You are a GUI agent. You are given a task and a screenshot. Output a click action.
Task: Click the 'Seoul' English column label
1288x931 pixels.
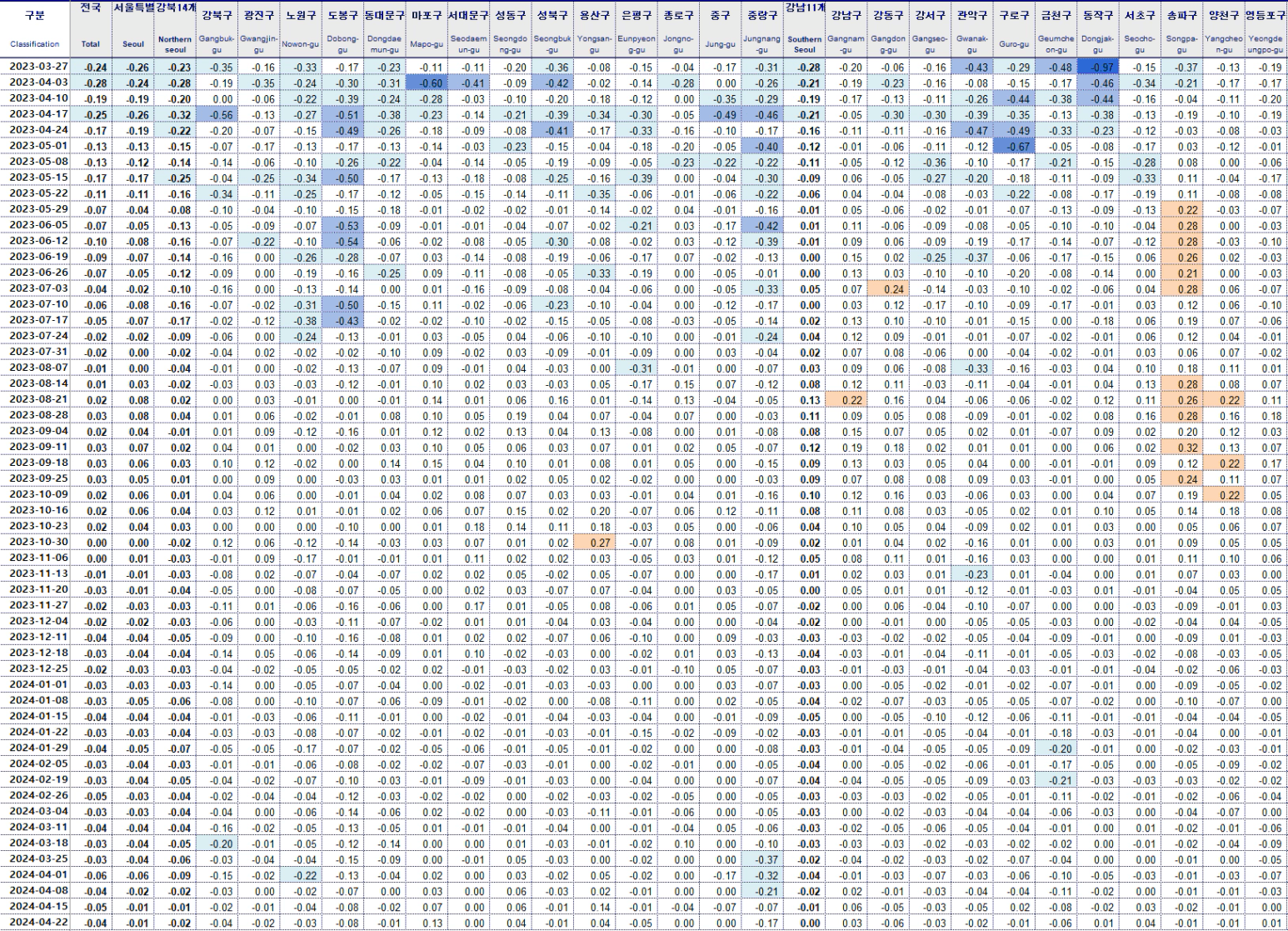pos(132,44)
